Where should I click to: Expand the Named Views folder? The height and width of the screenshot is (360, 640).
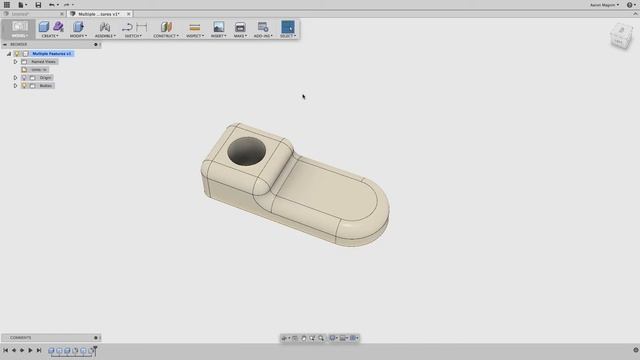coord(16,62)
